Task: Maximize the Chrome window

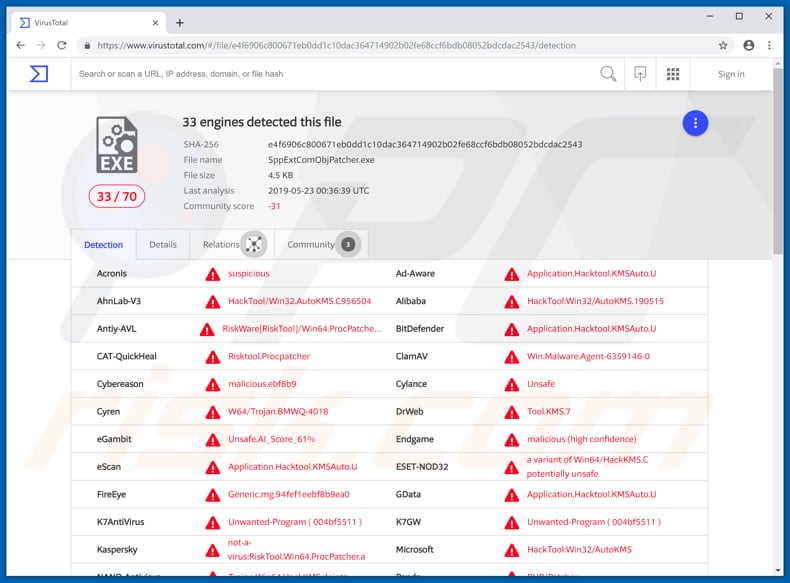Action: point(739,16)
